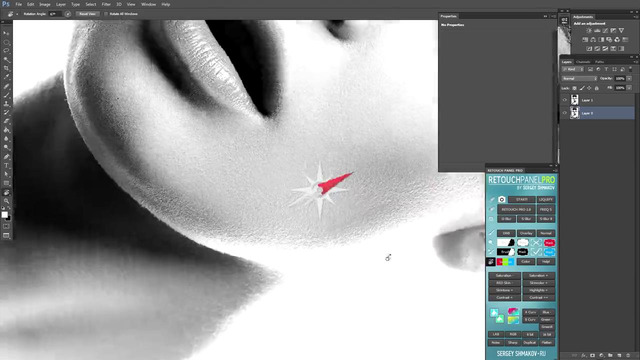This screenshot has height=360, width=640.
Task: Enable Rotate All Windows checkbox
Action: pos(106,14)
